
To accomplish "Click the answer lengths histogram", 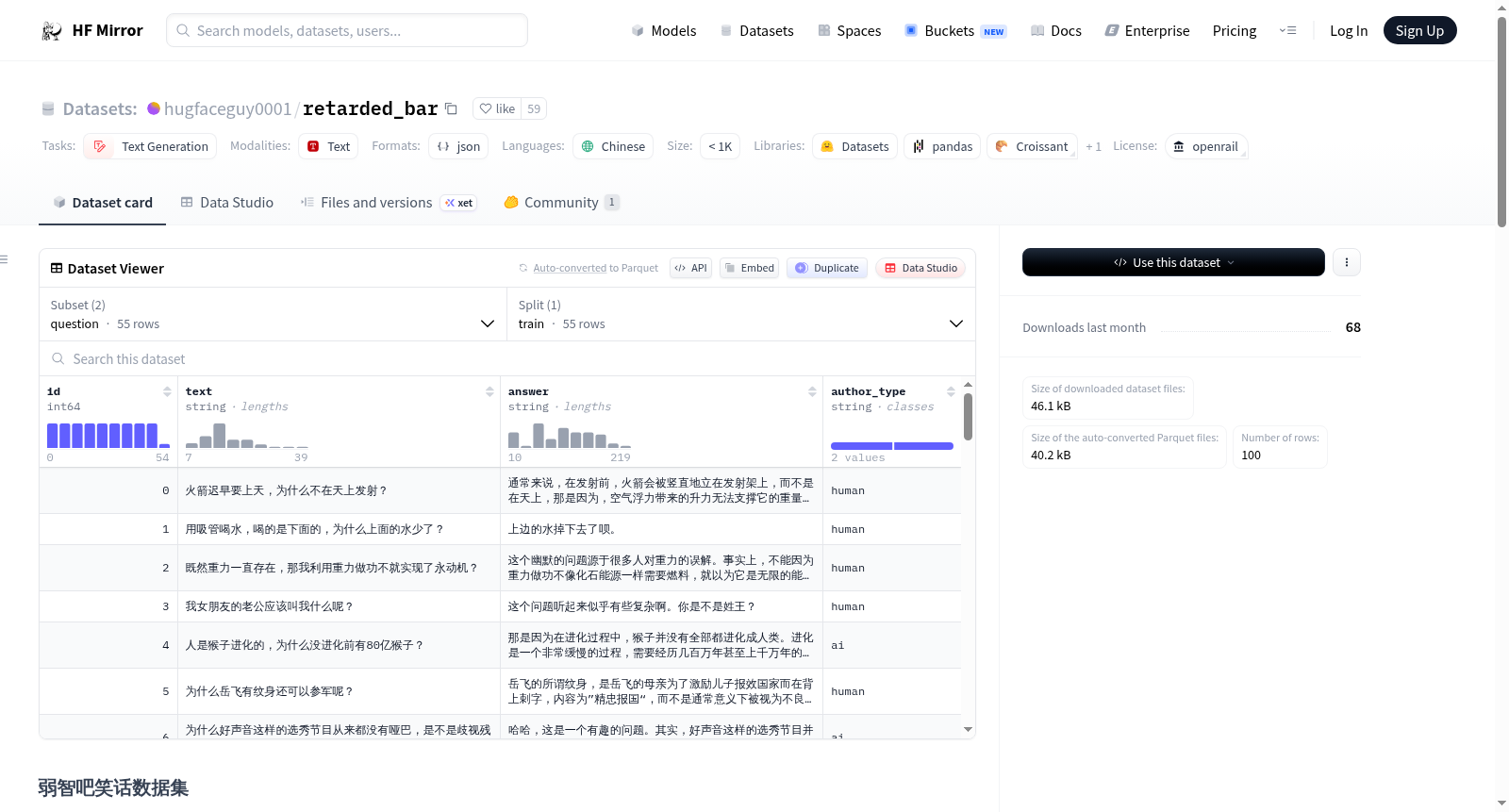I will click(570, 435).
